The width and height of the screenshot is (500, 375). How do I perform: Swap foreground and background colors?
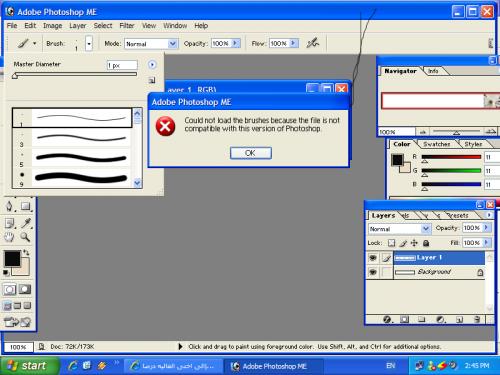pos(26,253)
